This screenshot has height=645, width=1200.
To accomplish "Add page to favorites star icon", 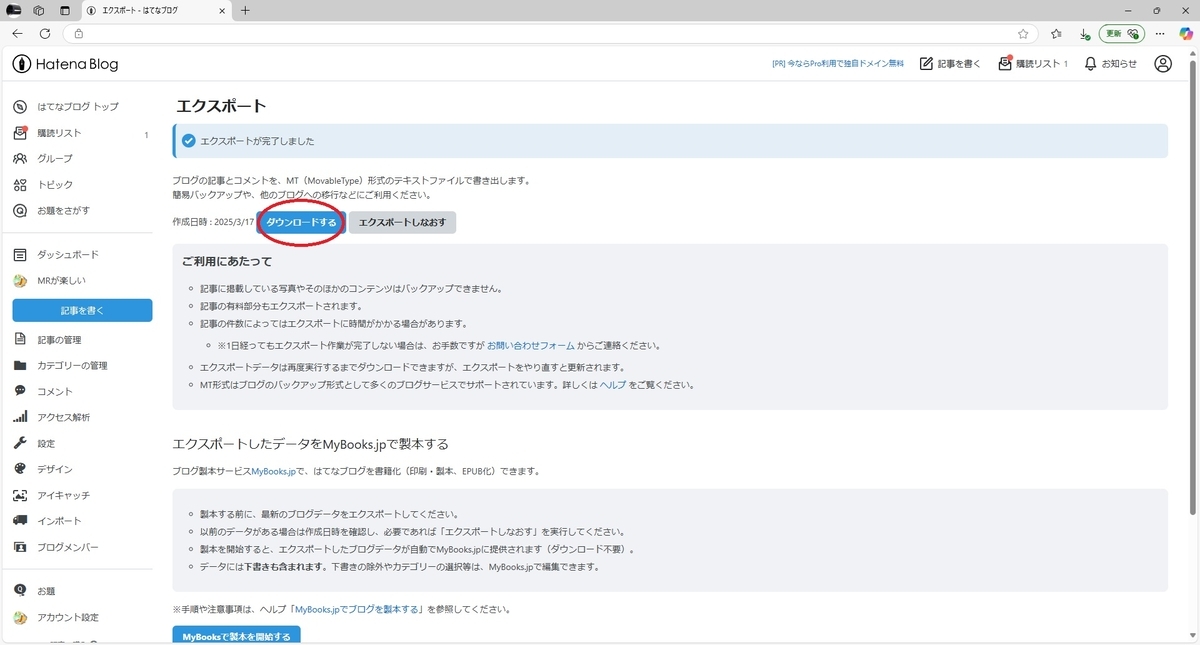I will coord(1023,33).
